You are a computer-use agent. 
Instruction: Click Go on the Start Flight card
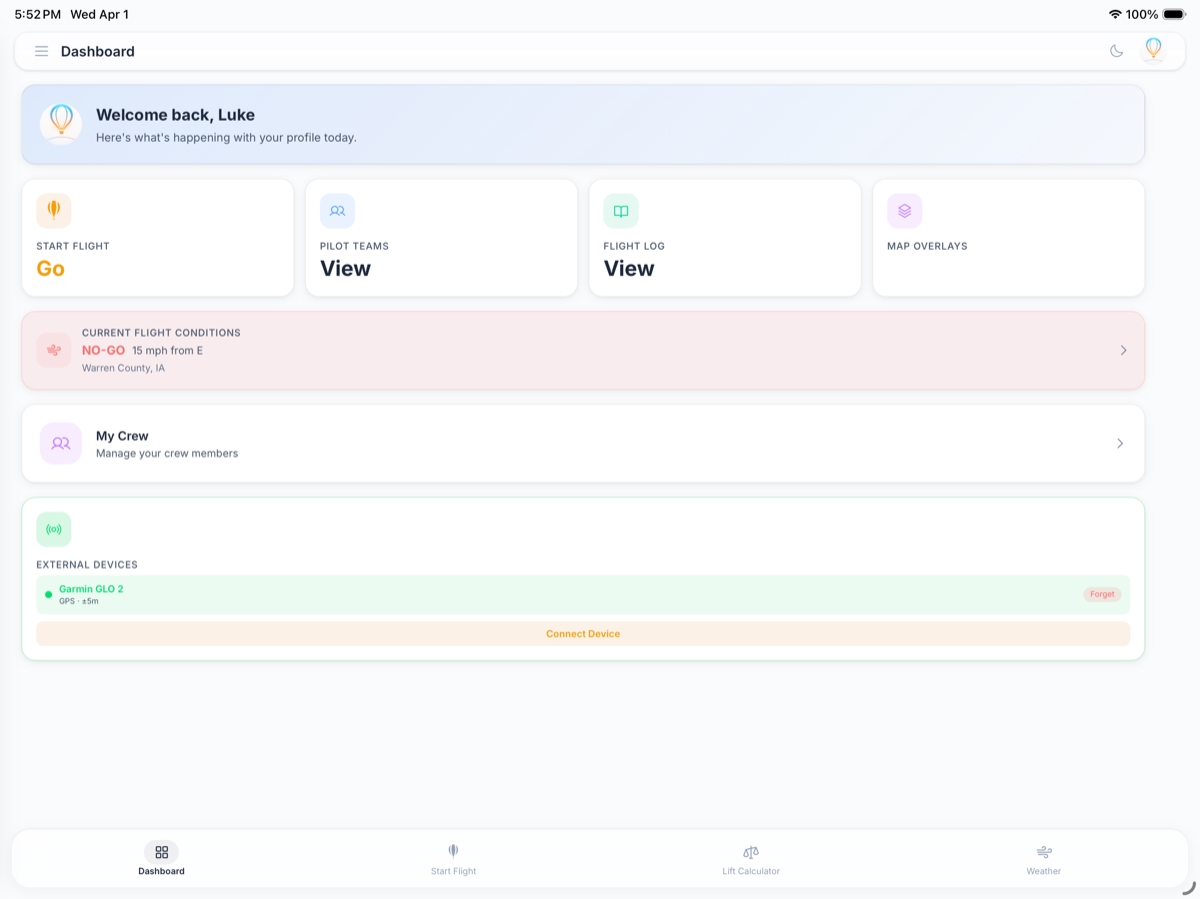[51, 268]
